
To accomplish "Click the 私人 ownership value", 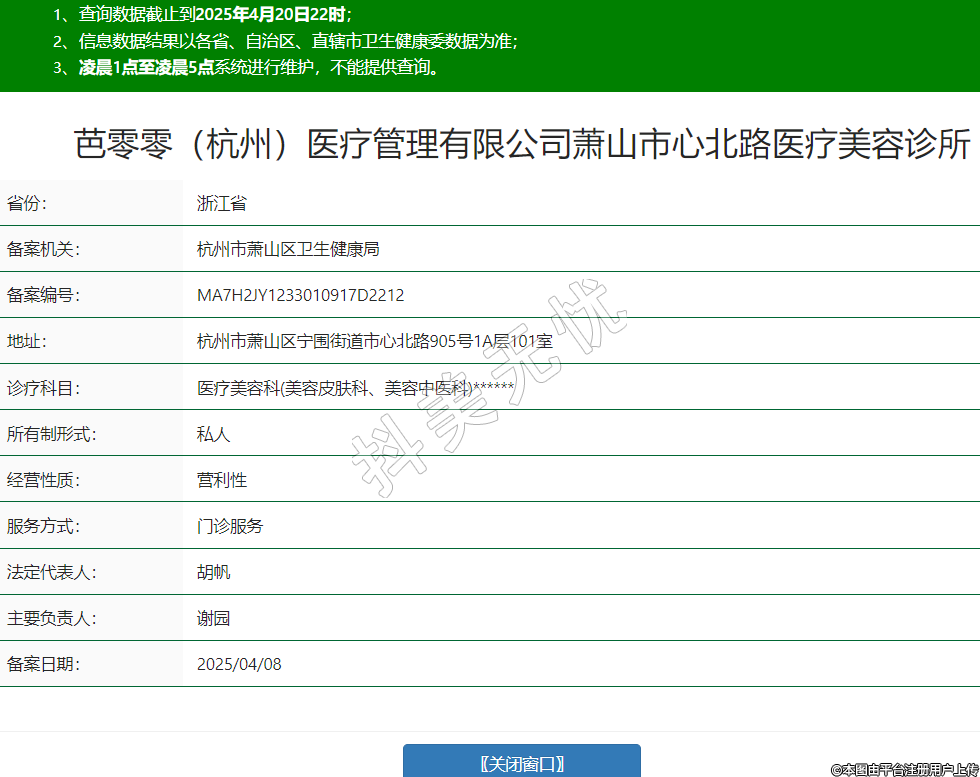I will (x=213, y=434).
